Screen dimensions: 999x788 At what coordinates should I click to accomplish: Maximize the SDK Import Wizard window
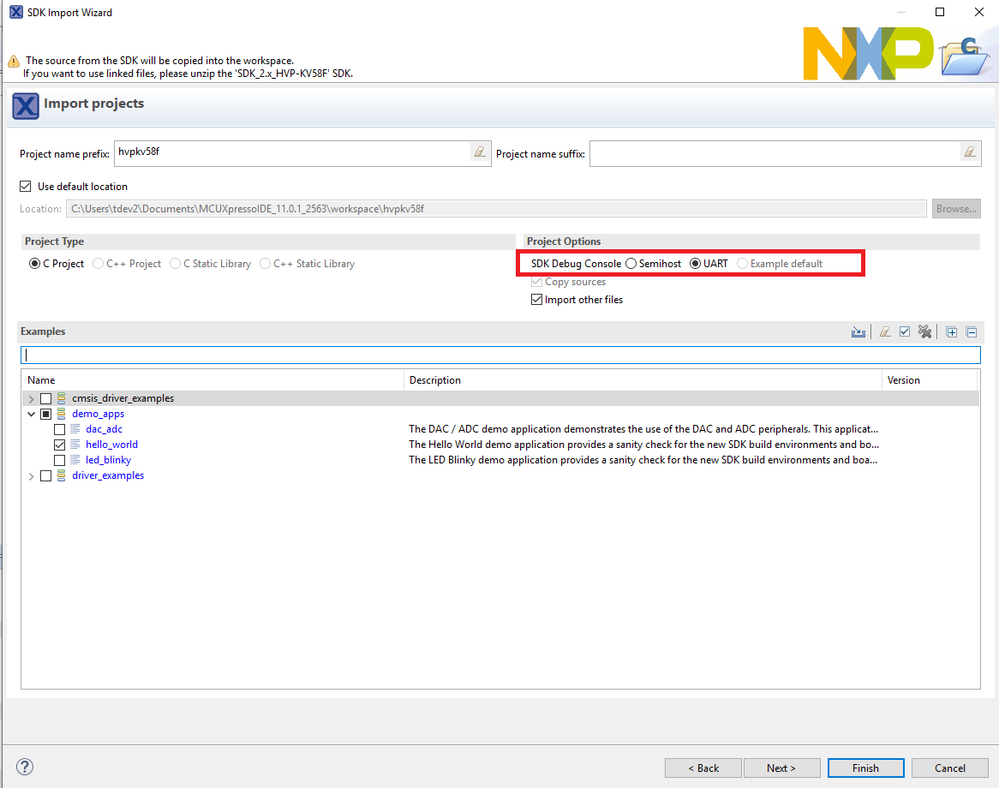(x=940, y=12)
